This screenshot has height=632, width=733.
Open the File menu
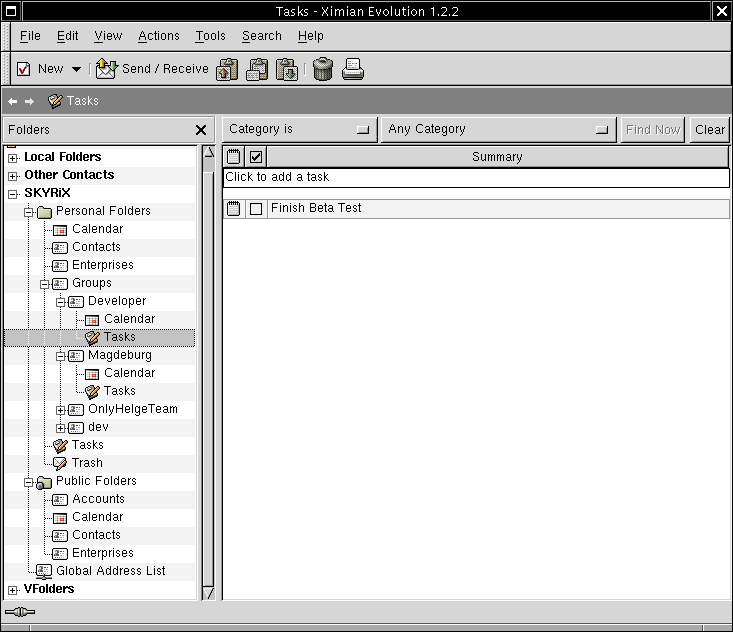pos(30,36)
